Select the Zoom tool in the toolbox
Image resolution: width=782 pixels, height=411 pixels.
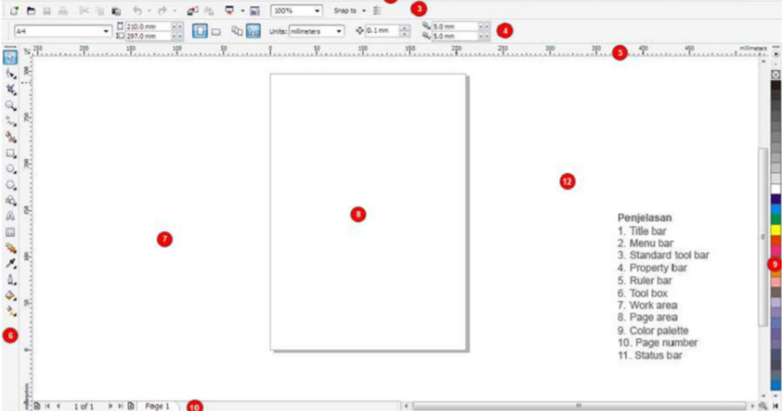[10, 106]
